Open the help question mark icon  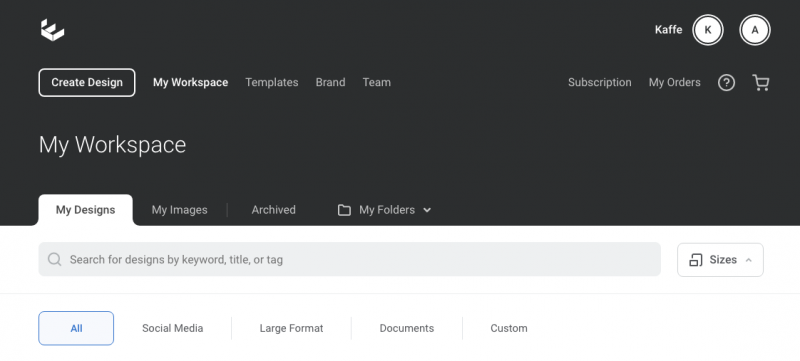(x=727, y=83)
